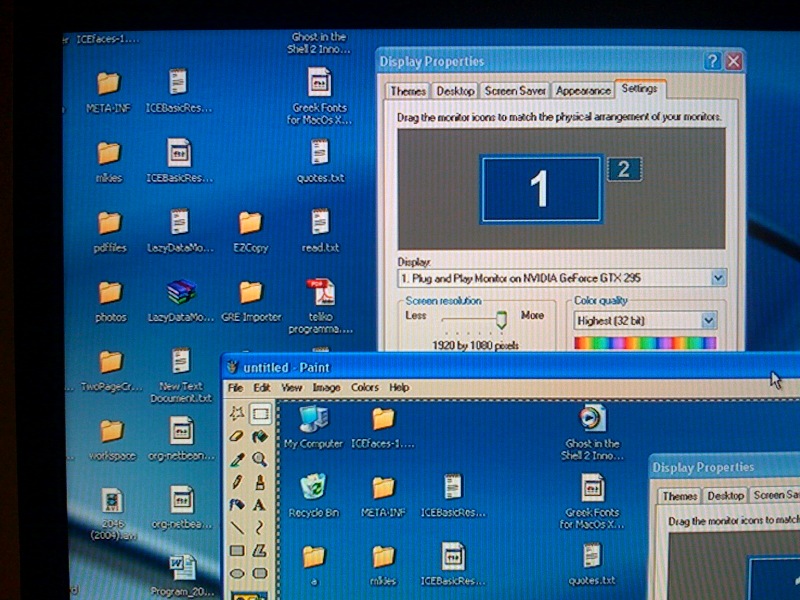
Task: Open the File menu in Paint
Action: point(235,388)
